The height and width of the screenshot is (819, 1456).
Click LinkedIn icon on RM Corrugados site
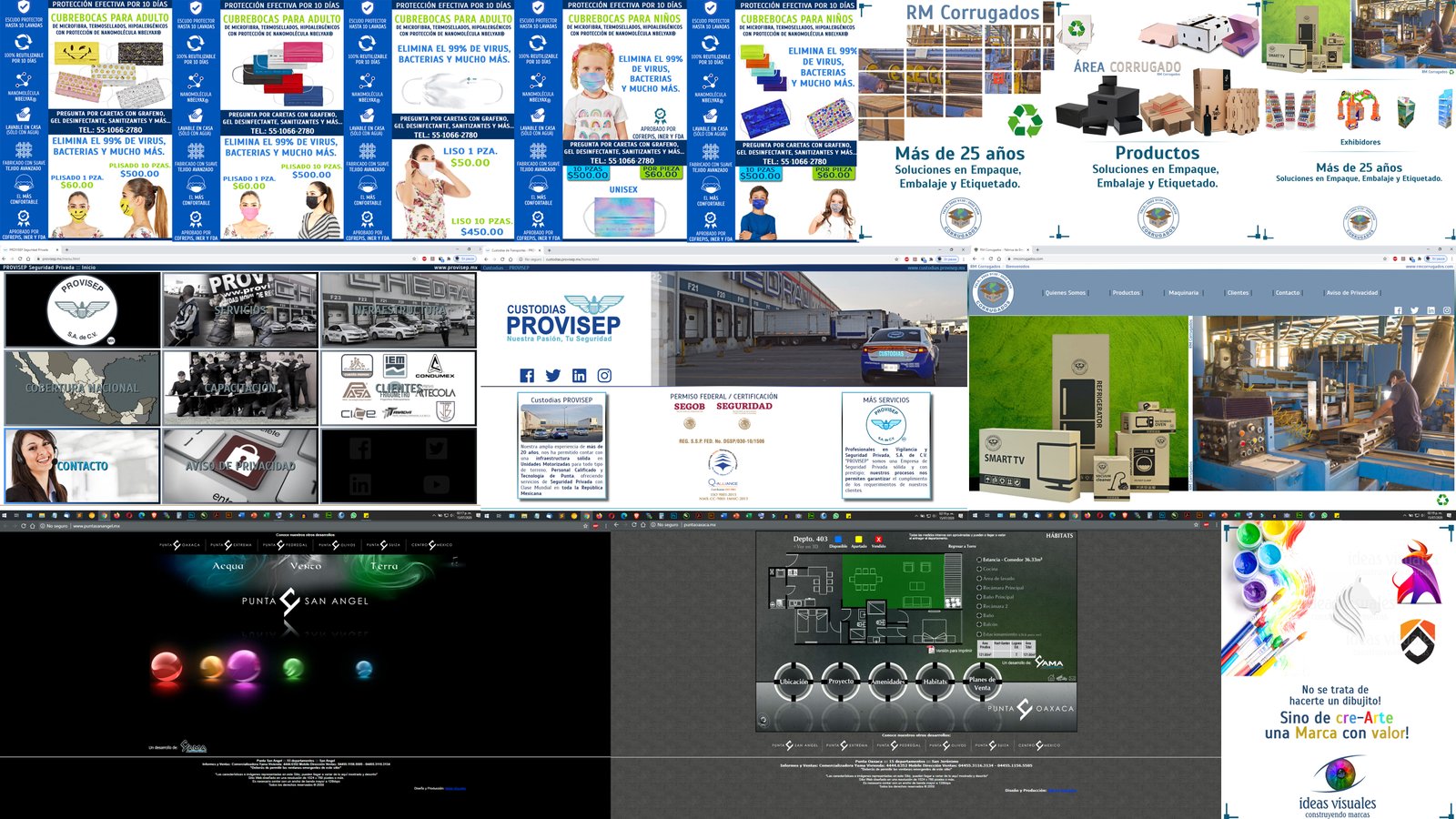[1431, 310]
